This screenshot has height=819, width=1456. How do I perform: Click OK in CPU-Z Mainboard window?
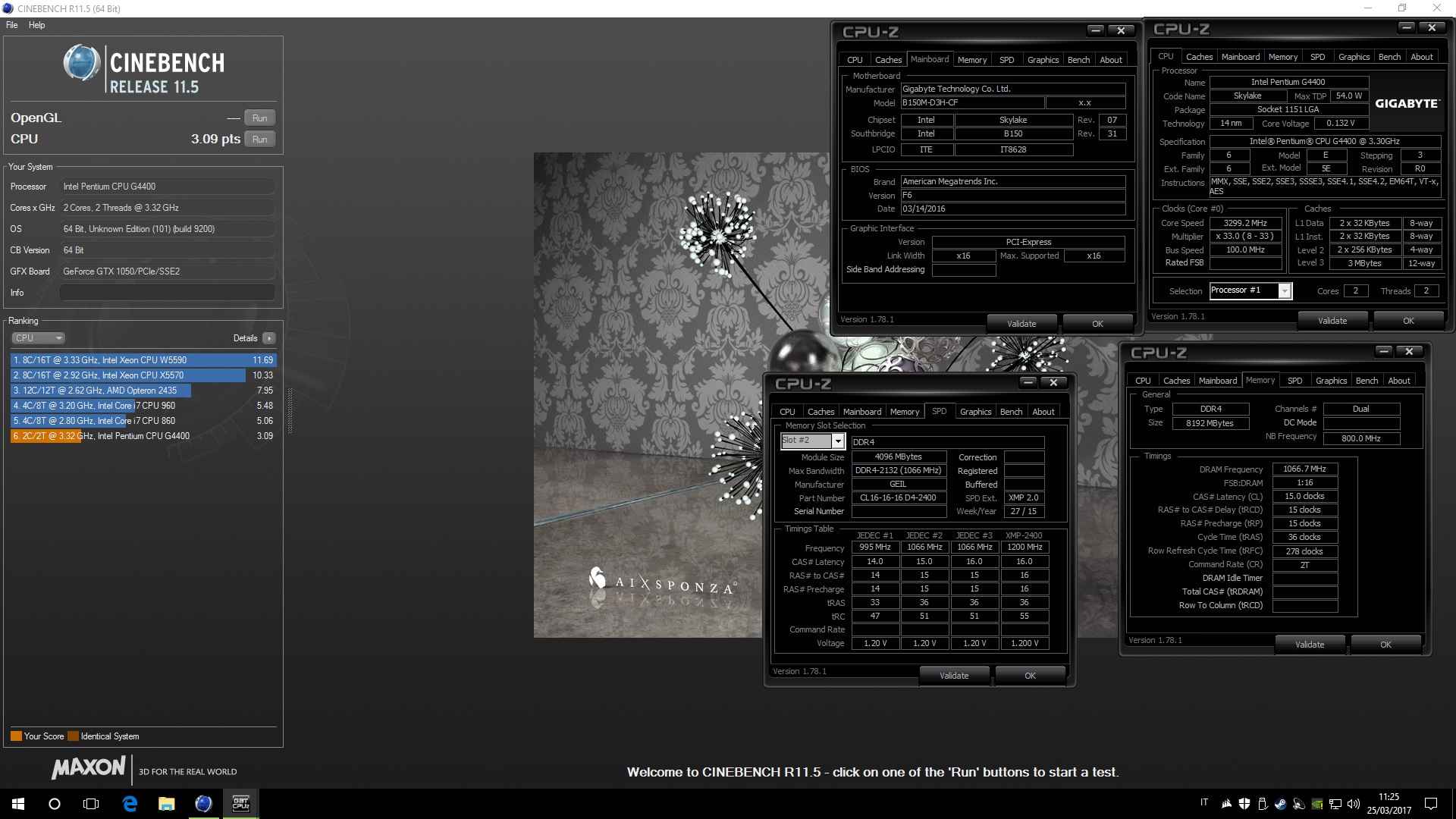[x=1097, y=324]
